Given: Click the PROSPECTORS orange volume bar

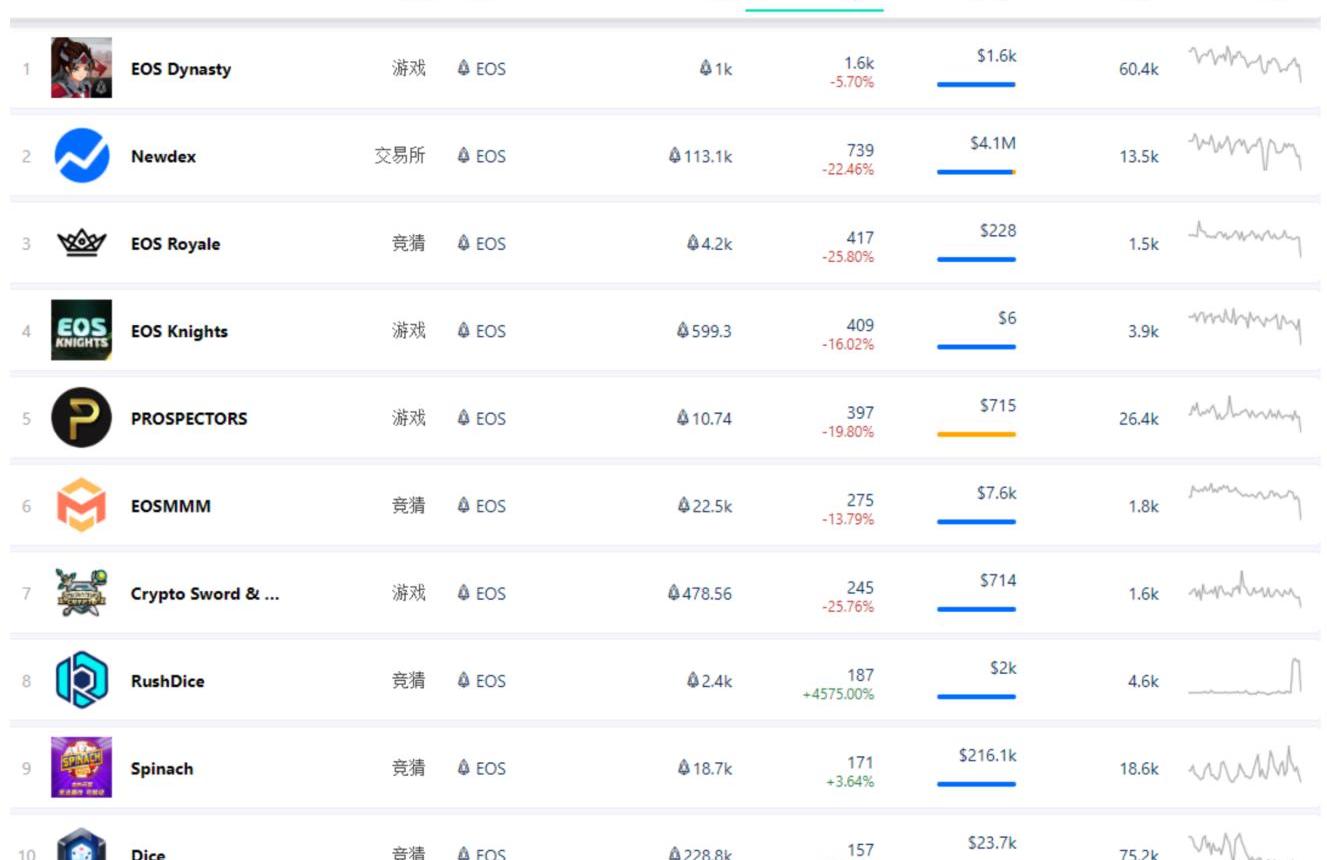Looking at the screenshot, I should coord(976,434).
